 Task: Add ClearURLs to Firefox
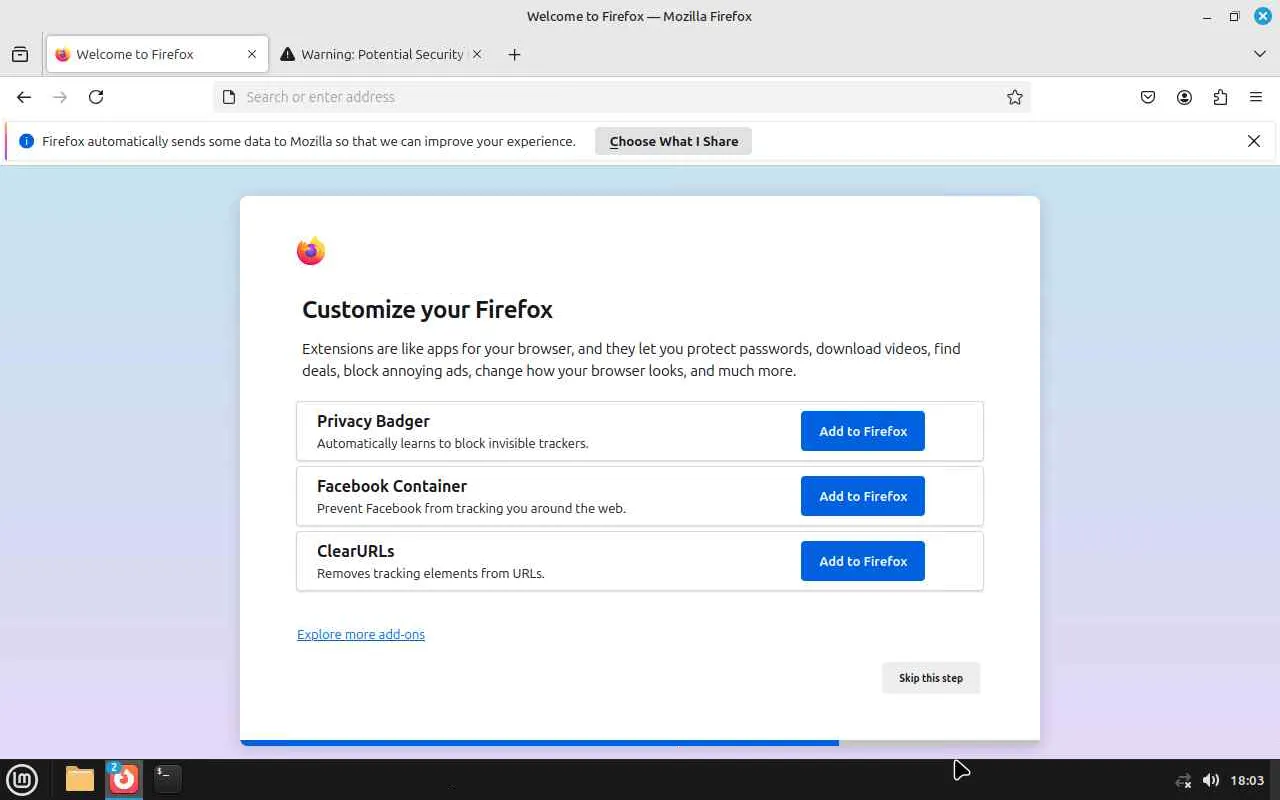click(x=863, y=561)
